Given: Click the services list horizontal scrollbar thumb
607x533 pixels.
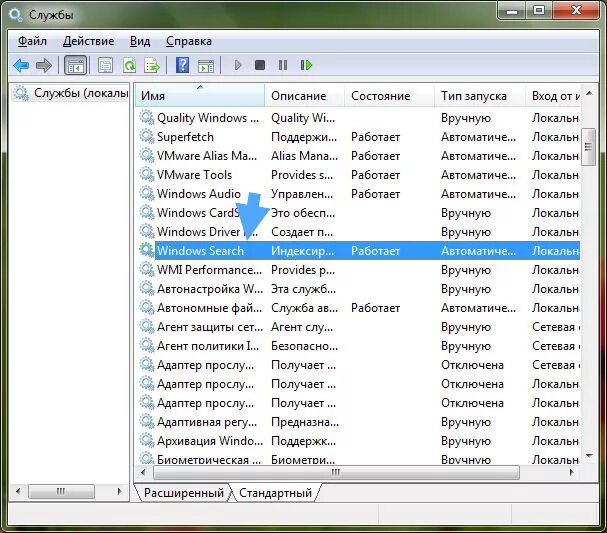Looking at the screenshot, I should point(336,473).
